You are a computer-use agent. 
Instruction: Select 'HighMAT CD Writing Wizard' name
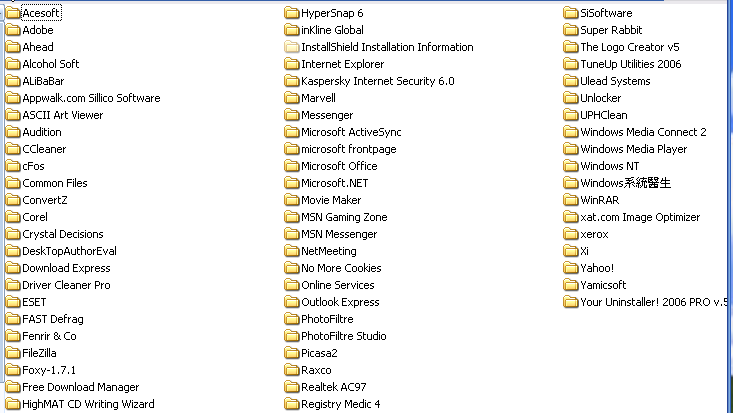88,404
